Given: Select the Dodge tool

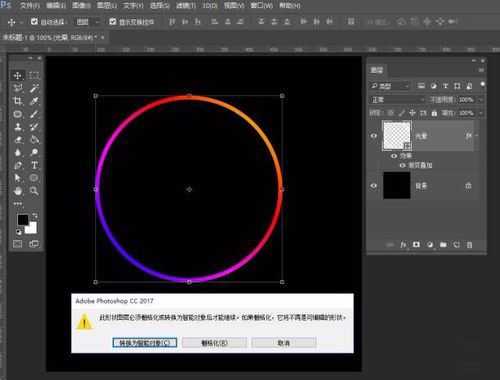Looking at the screenshot, I should [34, 152].
